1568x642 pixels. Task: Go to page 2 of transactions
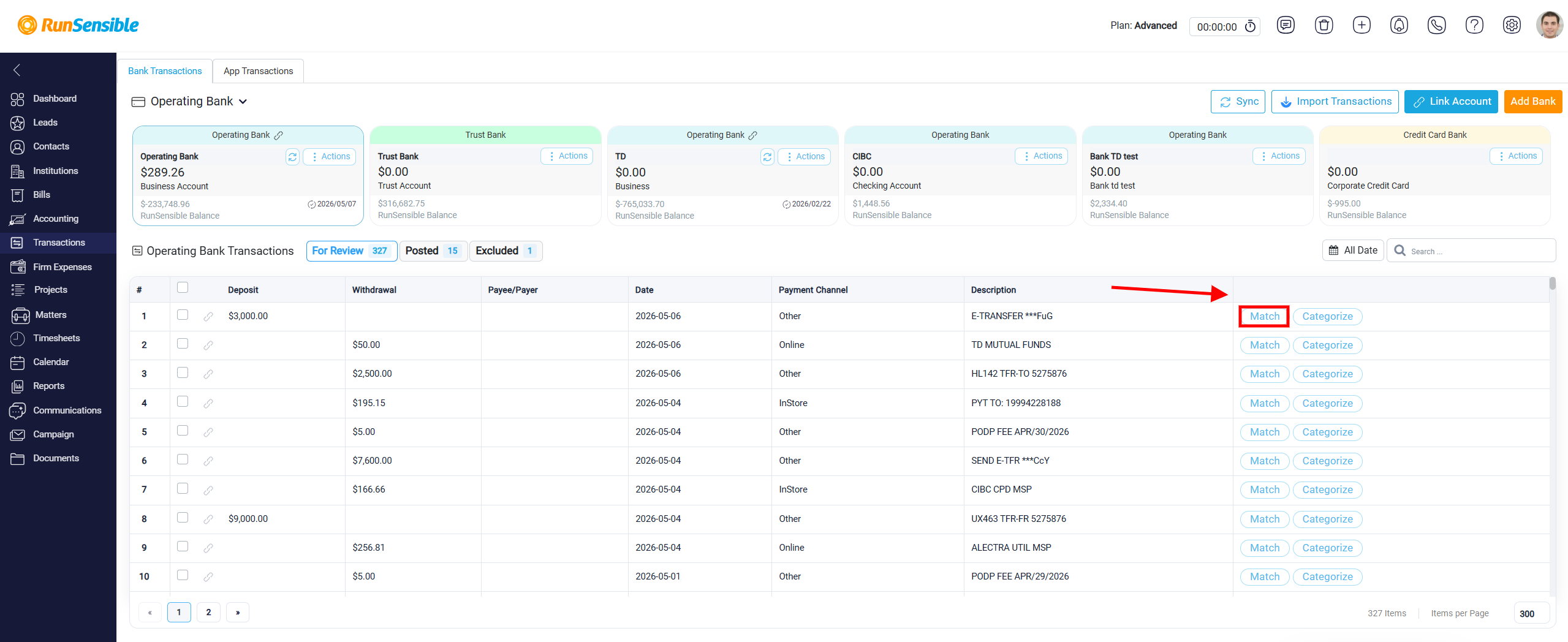pyautogui.click(x=208, y=613)
